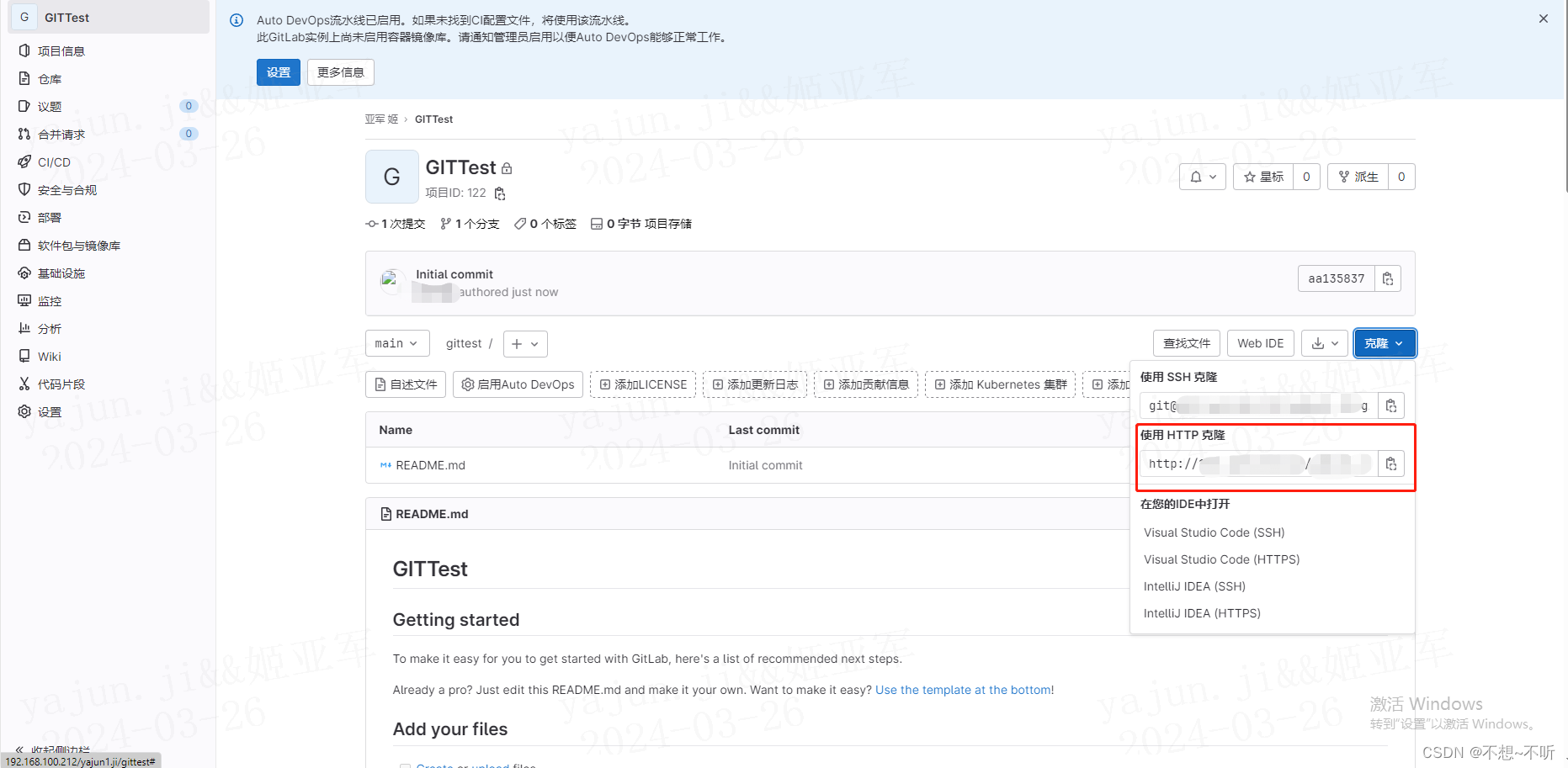Click the 派生 fork button
The width and height of the screenshot is (1568, 768).
tap(1358, 177)
